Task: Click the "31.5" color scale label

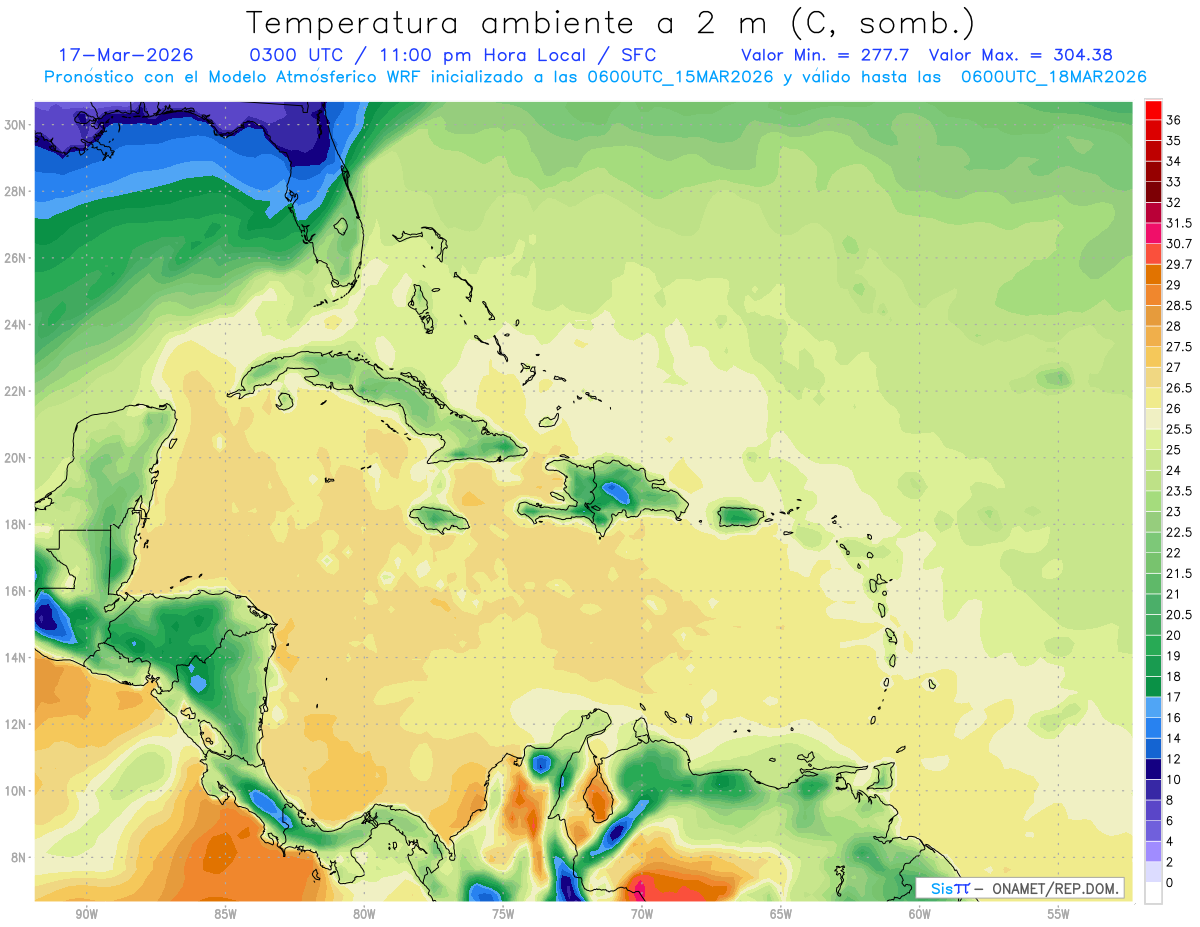Action: click(1179, 223)
